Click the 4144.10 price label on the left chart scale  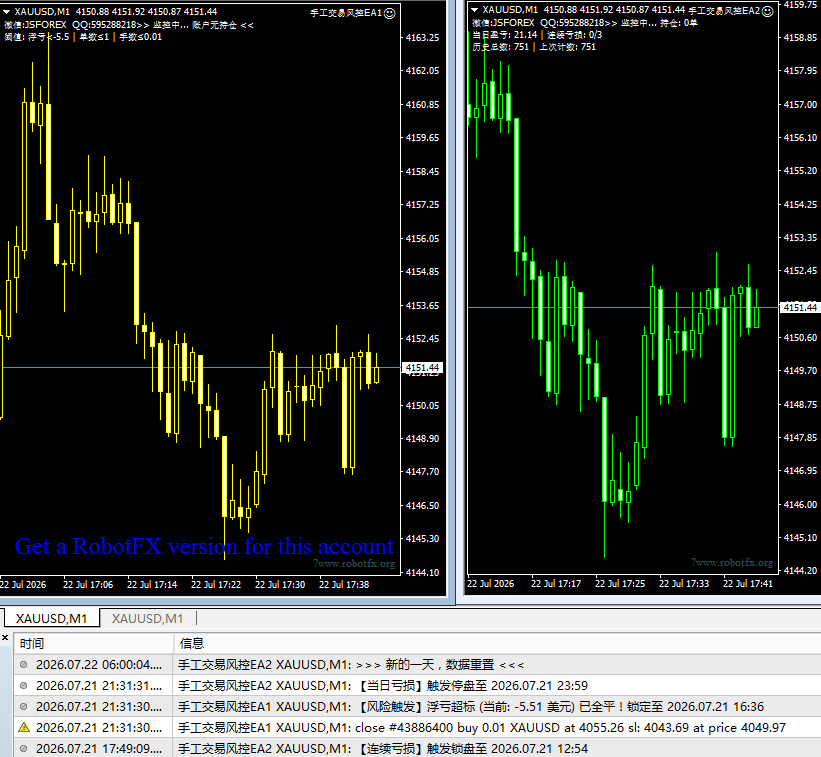pos(423,572)
